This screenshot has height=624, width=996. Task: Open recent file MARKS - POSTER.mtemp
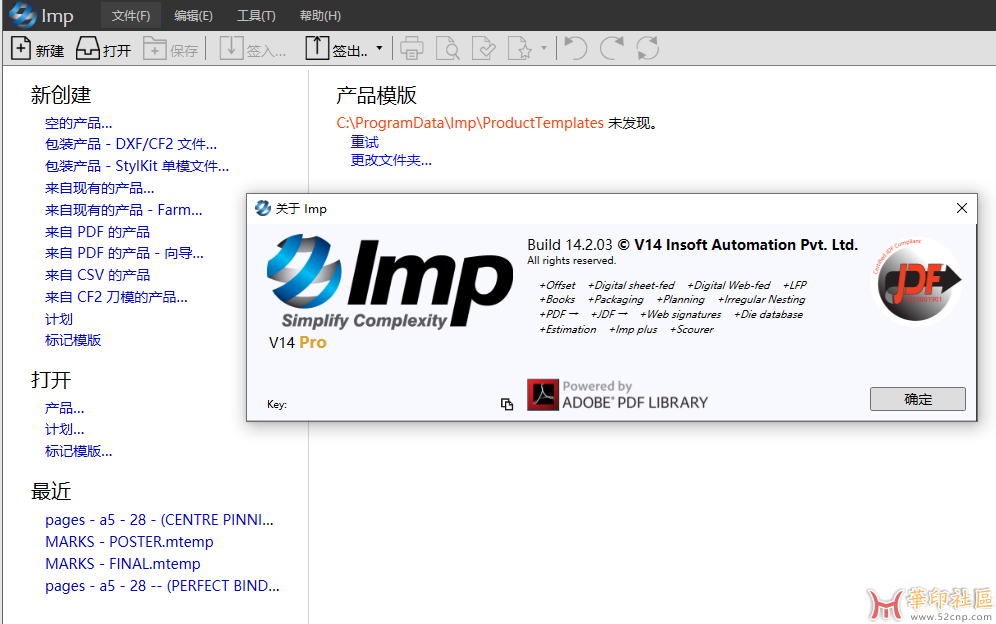coord(129,542)
